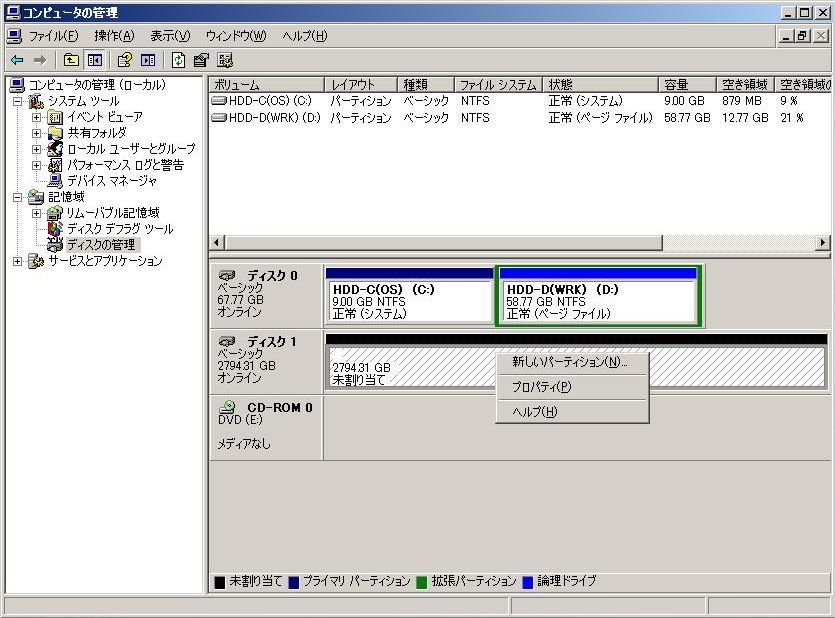Sort by 状態 column header
Screen dimensions: 835x618
(x=600, y=85)
